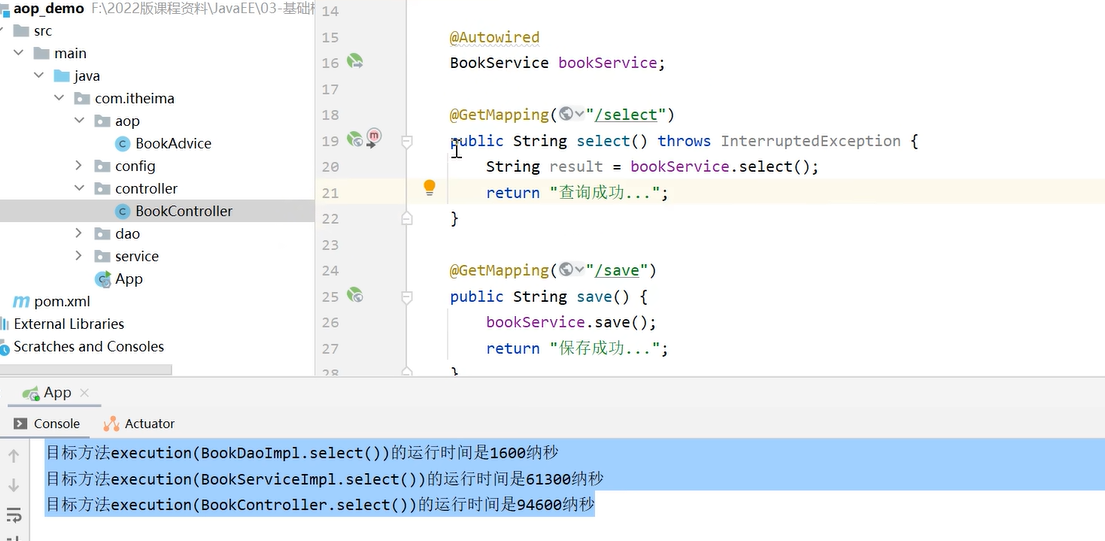The width and height of the screenshot is (1105, 541).
Task: Open dropdown arrow next to "/save" globe
Action: coord(579,270)
